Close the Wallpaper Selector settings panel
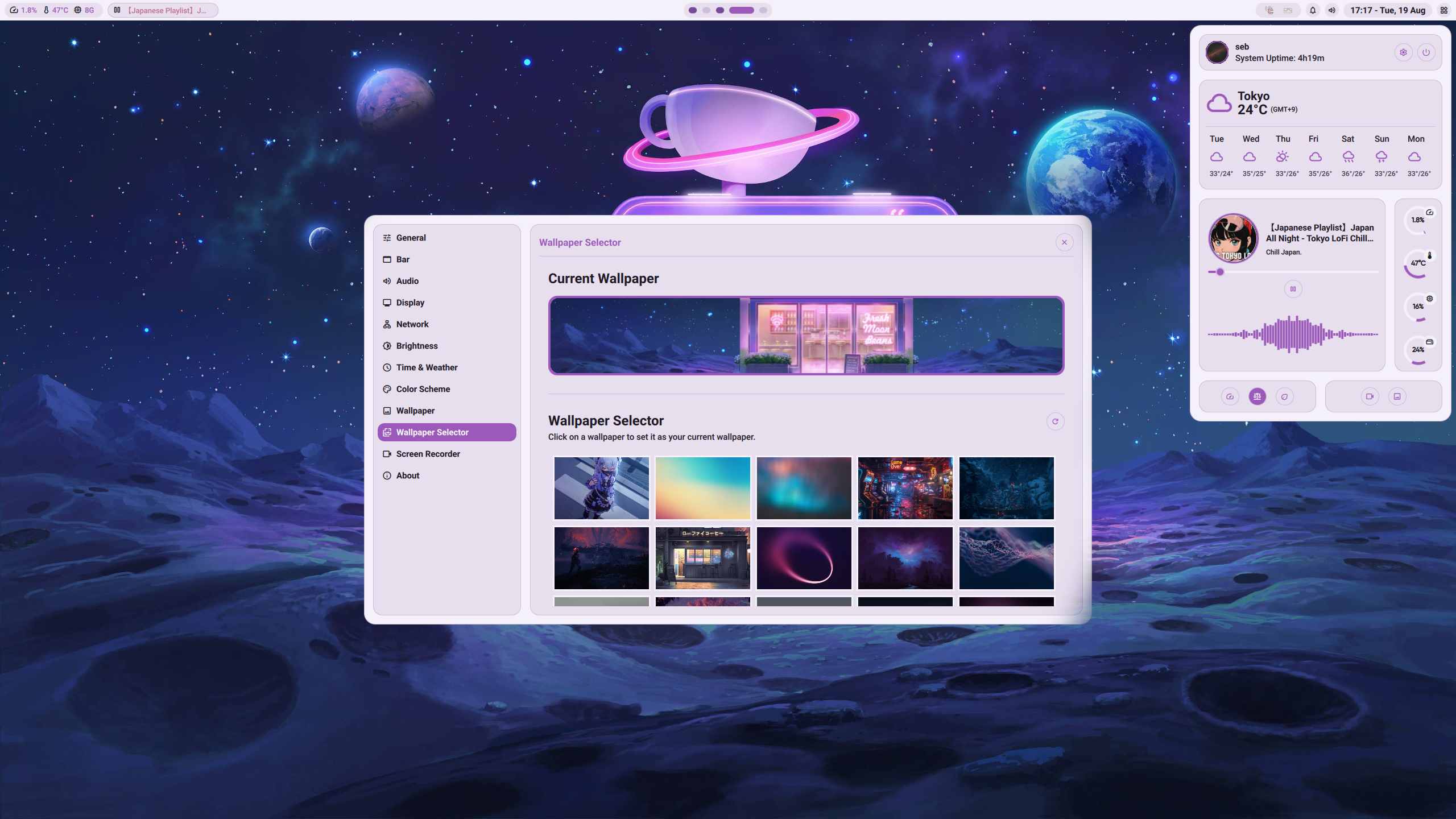Image resolution: width=1456 pixels, height=819 pixels. (1064, 242)
